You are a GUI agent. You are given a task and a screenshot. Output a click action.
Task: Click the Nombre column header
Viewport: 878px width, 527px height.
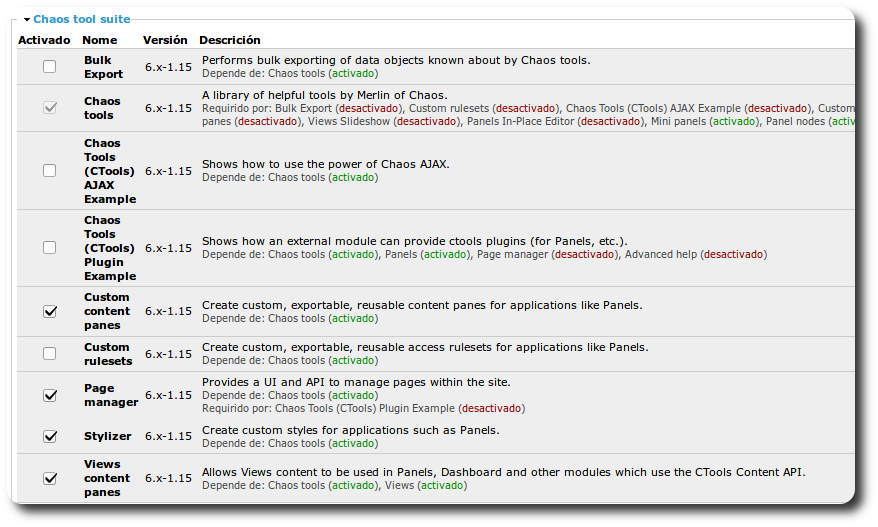(99, 40)
